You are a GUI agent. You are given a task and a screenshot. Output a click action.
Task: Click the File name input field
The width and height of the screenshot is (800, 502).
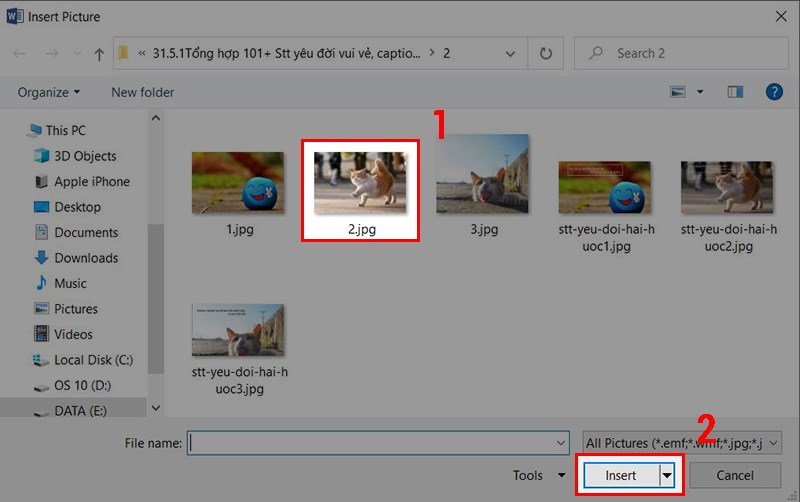tap(378, 443)
